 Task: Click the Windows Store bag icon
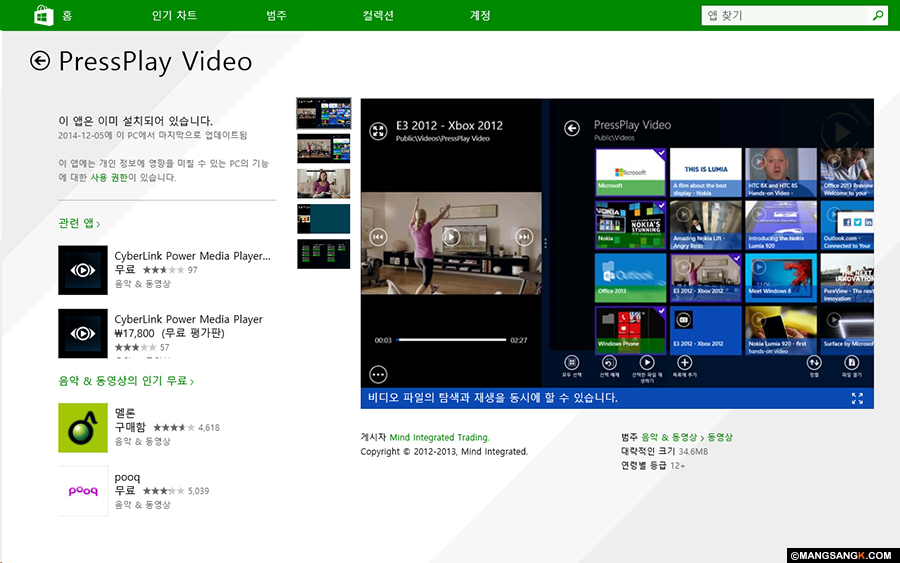(44, 15)
